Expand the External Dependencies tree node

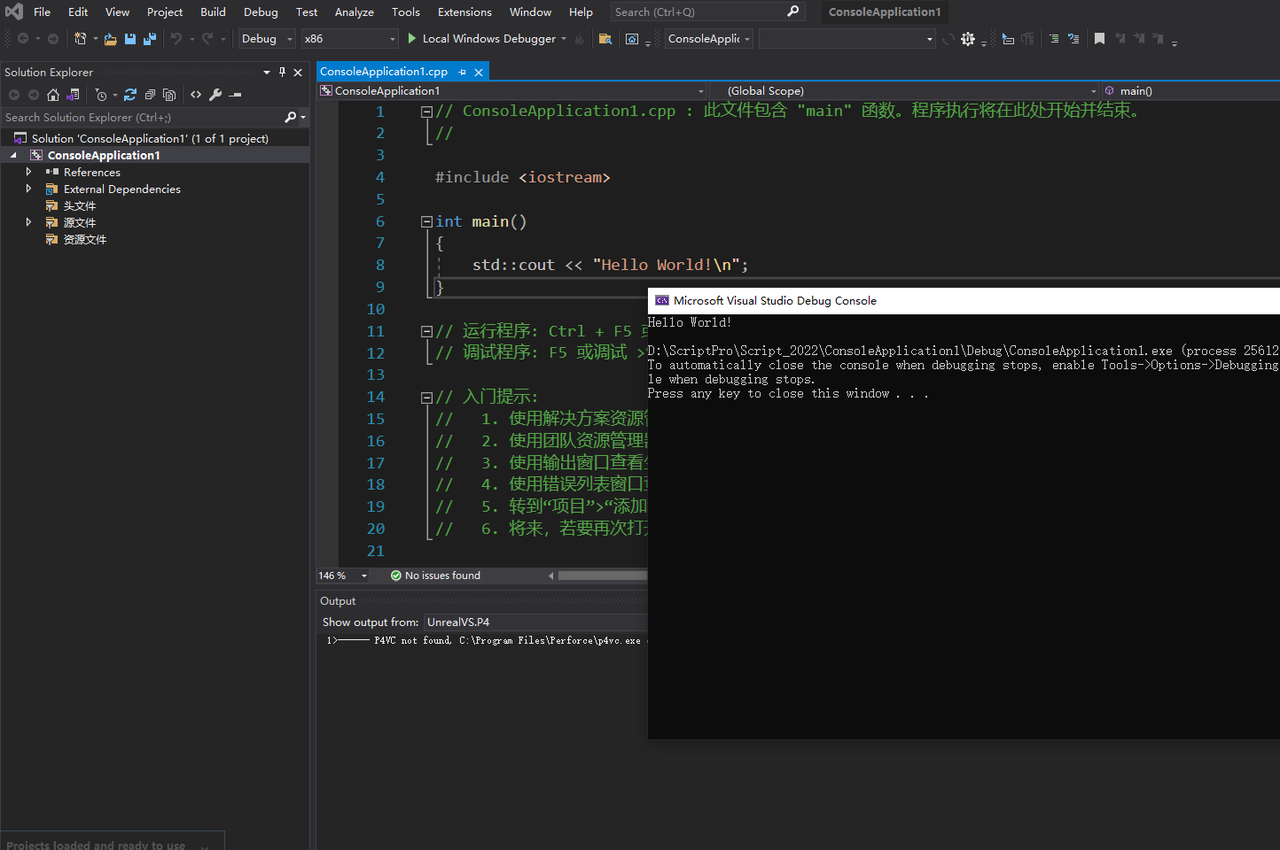tap(29, 189)
